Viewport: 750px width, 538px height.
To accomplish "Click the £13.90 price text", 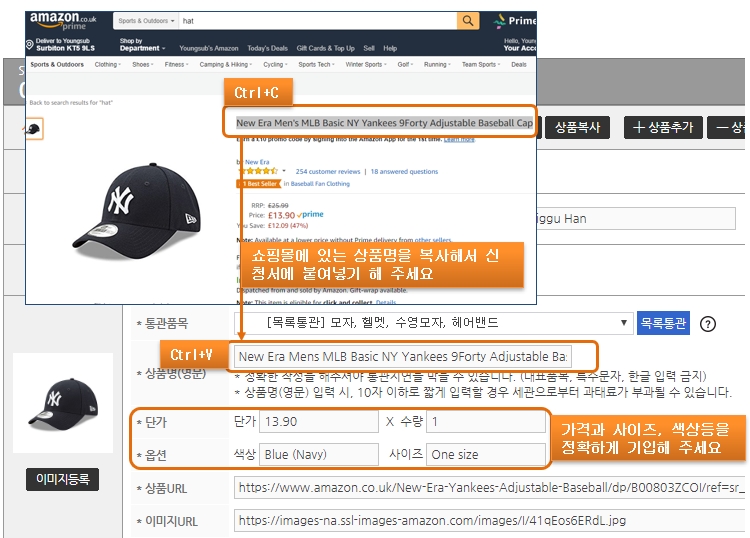I will [281, 215].
